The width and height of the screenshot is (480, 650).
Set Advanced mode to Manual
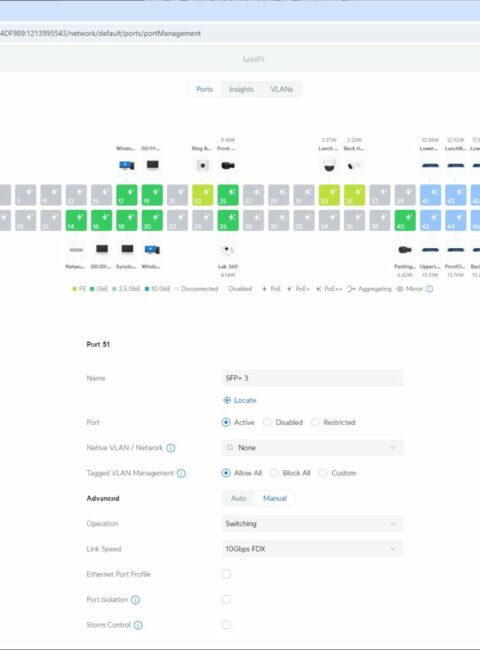click(x=275, y=498)
